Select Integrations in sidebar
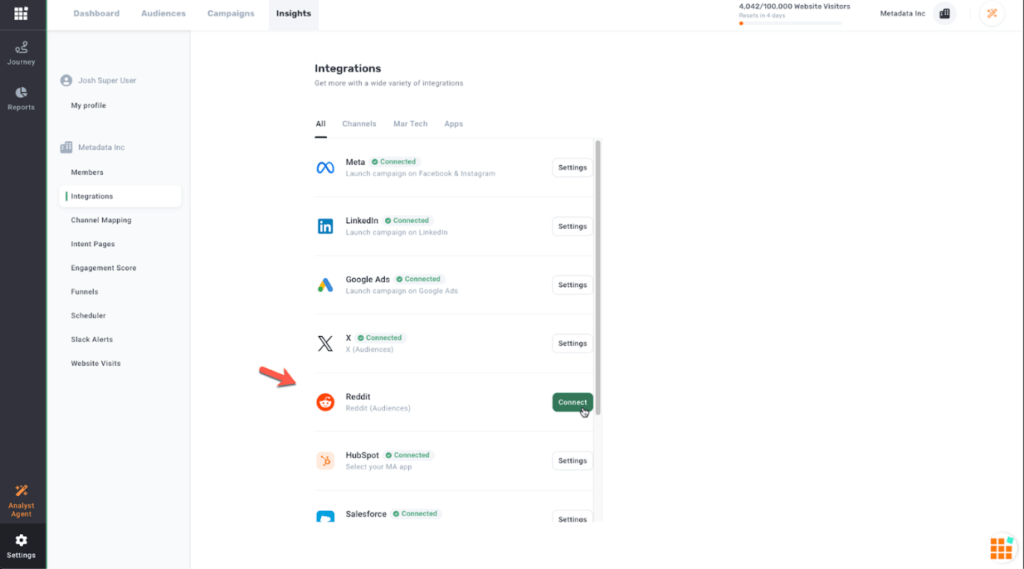Viewport: 1024px width, 569px height. 120,196
